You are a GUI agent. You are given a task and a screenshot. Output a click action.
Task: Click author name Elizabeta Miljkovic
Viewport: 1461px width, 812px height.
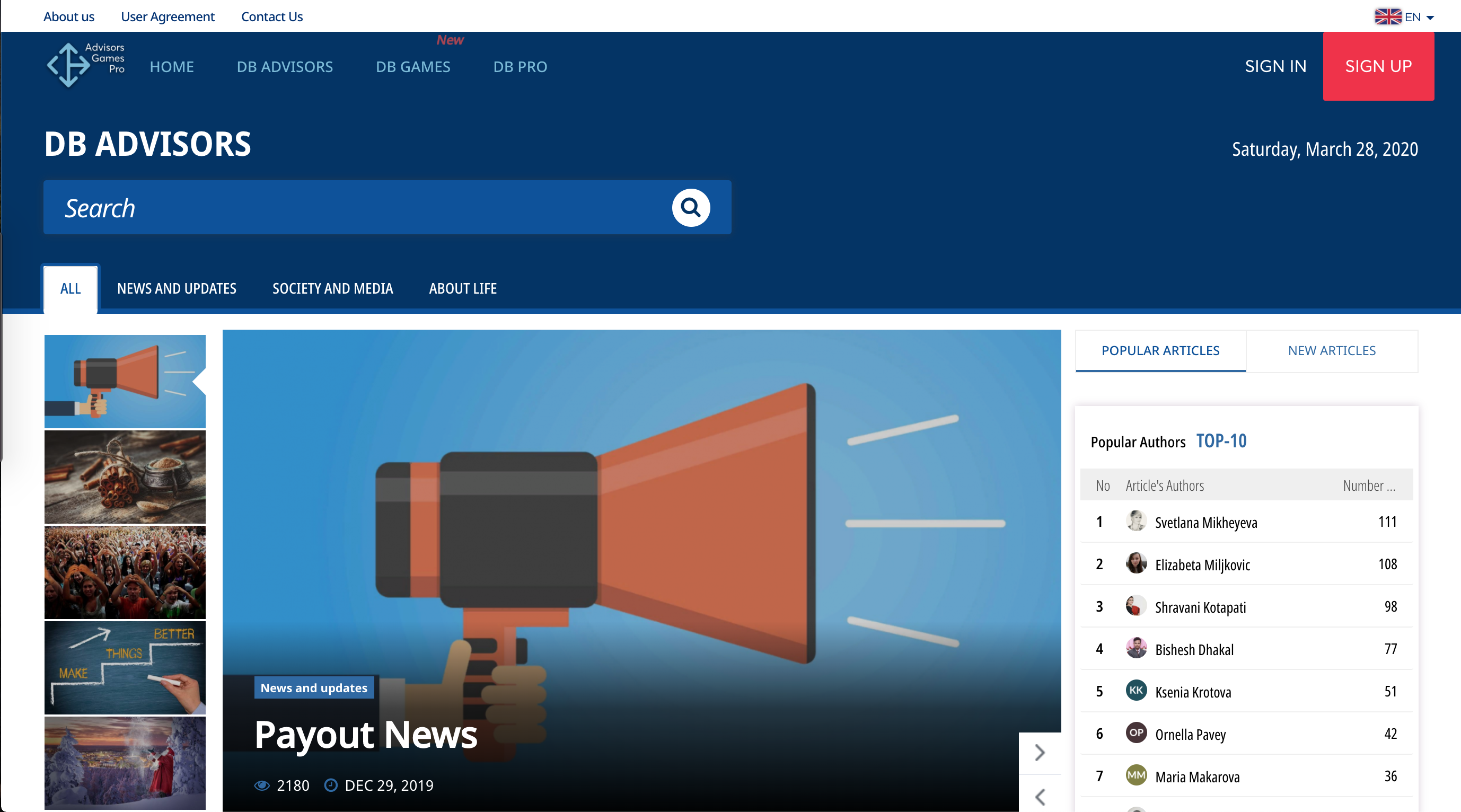(x=1202, y=565)
